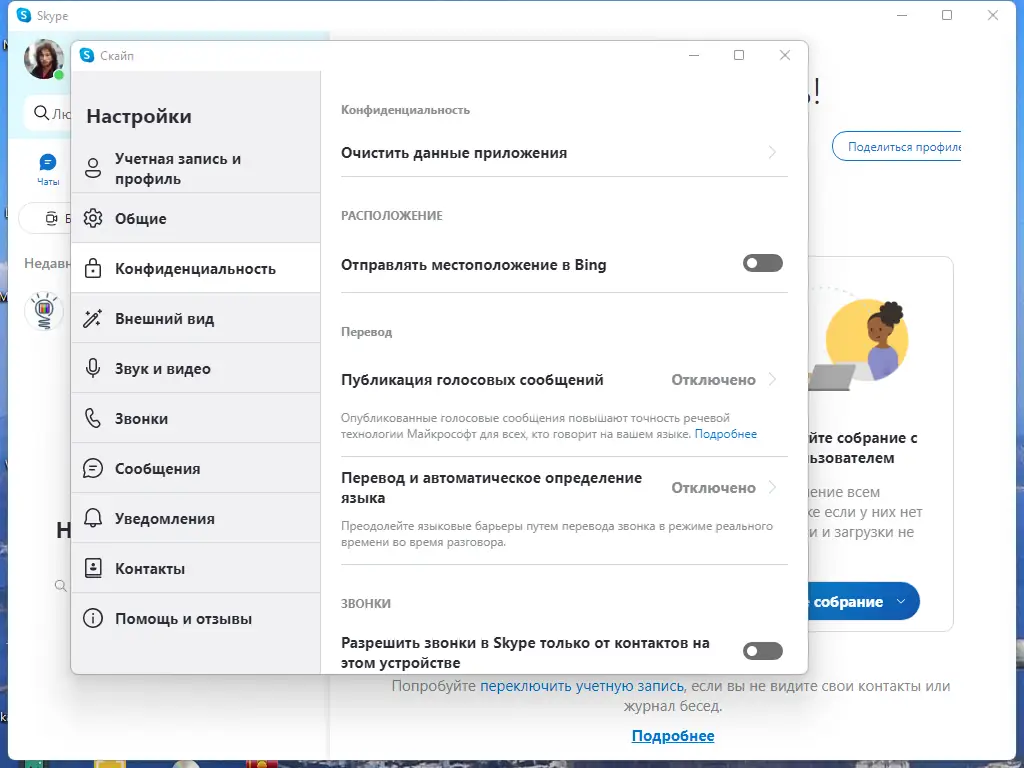The width and height of the screenshot is (1024, 768).
Task: Toggle allowing Skype calls from contacts only
Action: 762,651
